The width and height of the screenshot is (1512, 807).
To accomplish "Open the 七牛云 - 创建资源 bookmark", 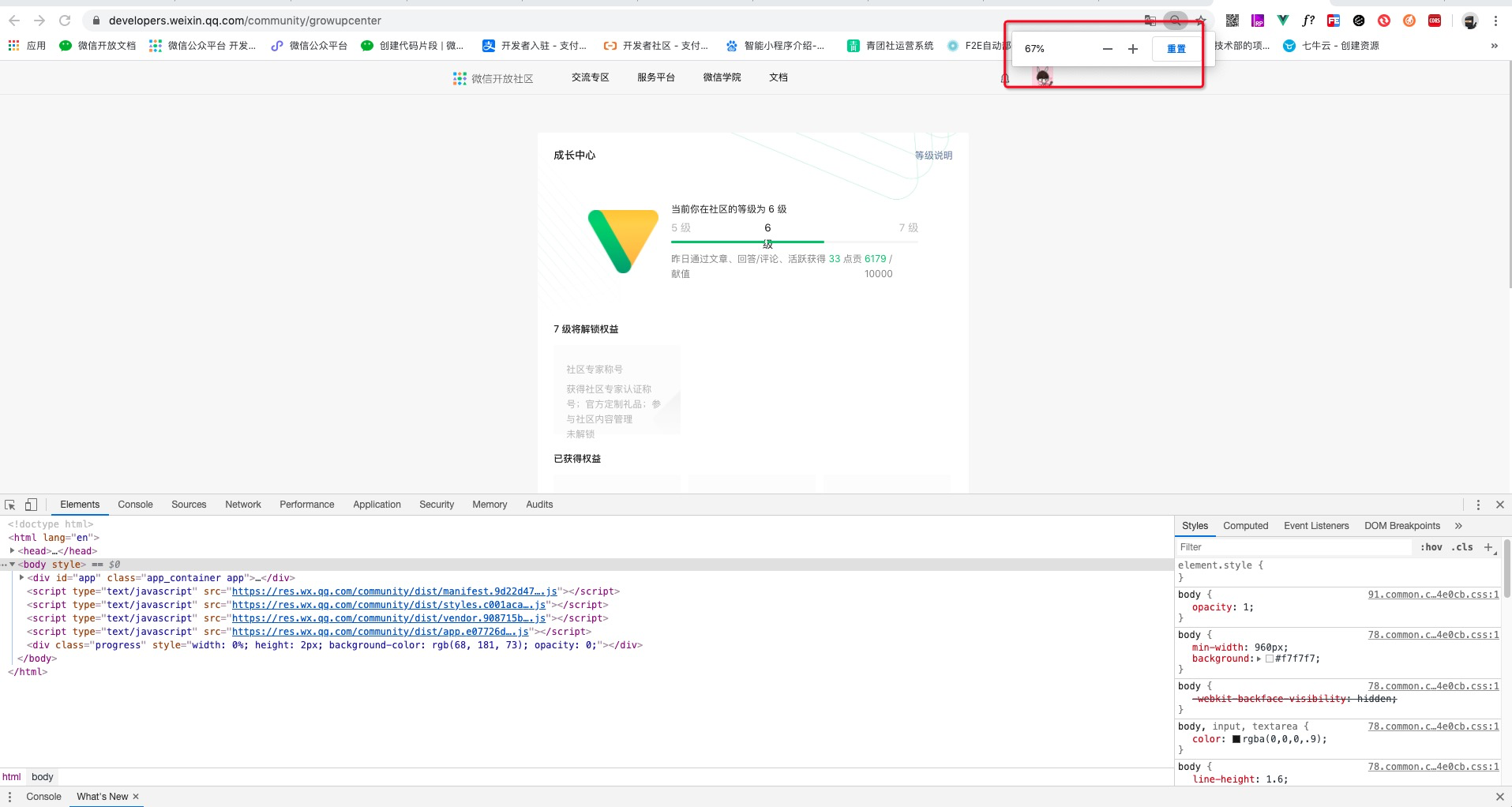I will (x=1331, y=46).
